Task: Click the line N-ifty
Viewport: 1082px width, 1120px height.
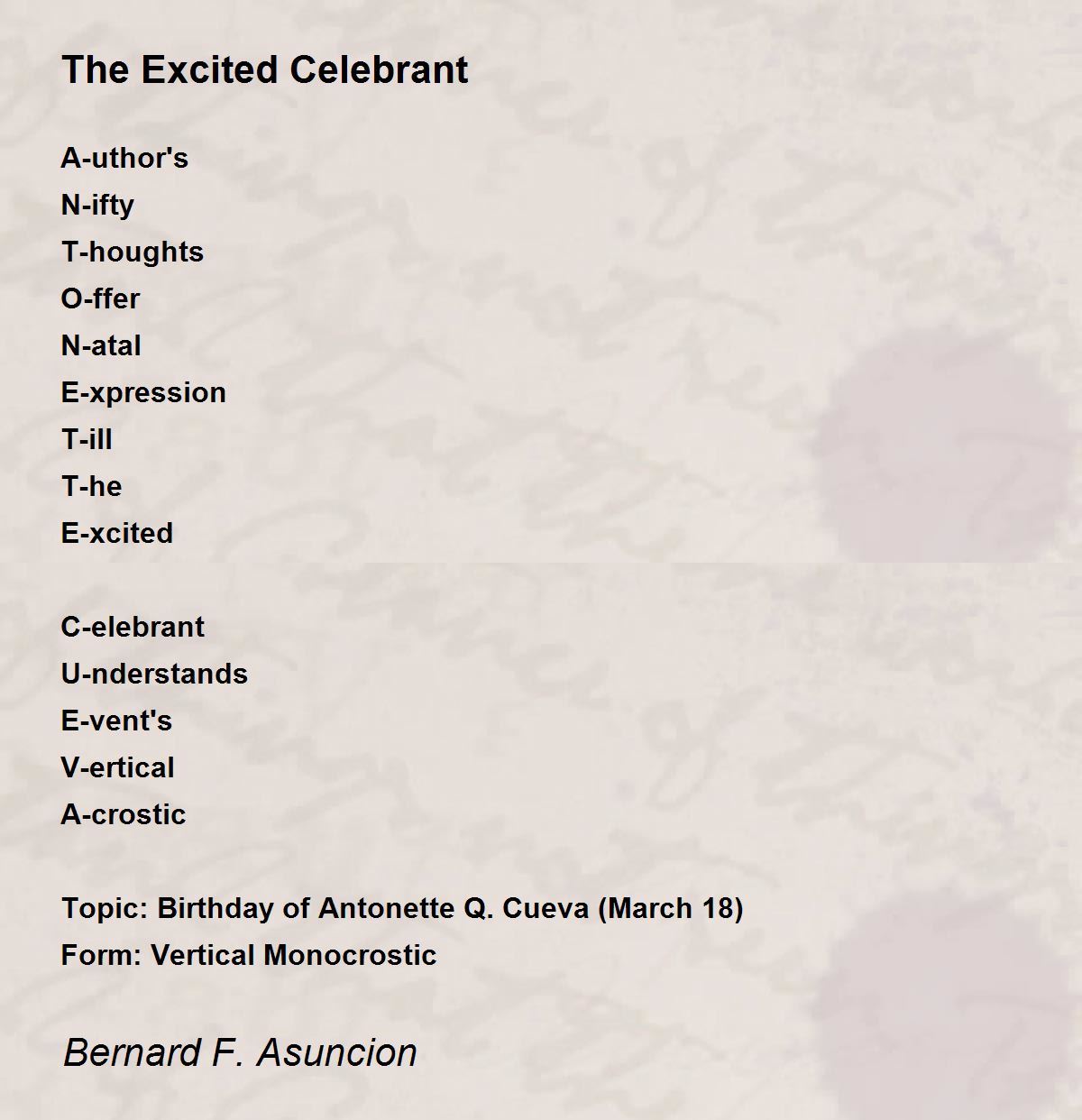Action: 97,206
